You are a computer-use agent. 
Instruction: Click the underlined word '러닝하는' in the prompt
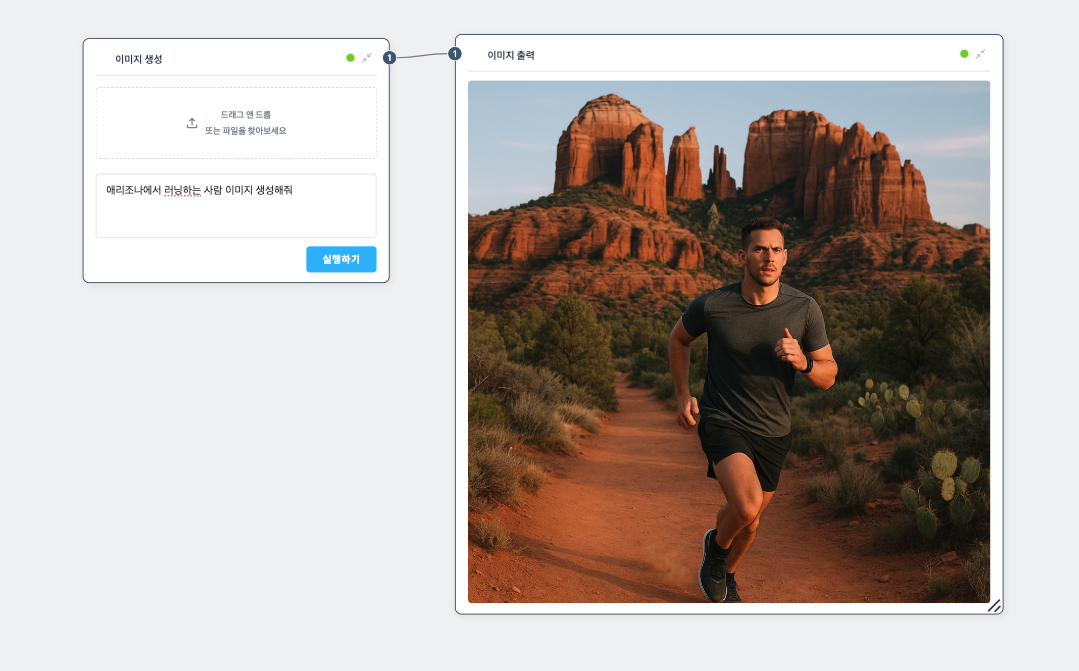(182, 190)
